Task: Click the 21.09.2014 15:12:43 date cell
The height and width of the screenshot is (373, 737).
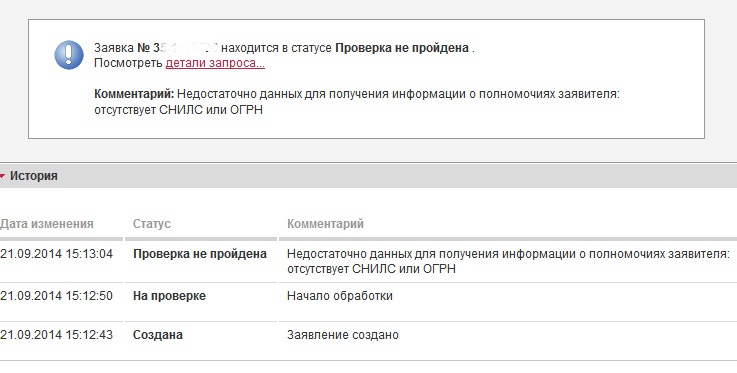Action: pyautogui.click(x=56, y=335)
